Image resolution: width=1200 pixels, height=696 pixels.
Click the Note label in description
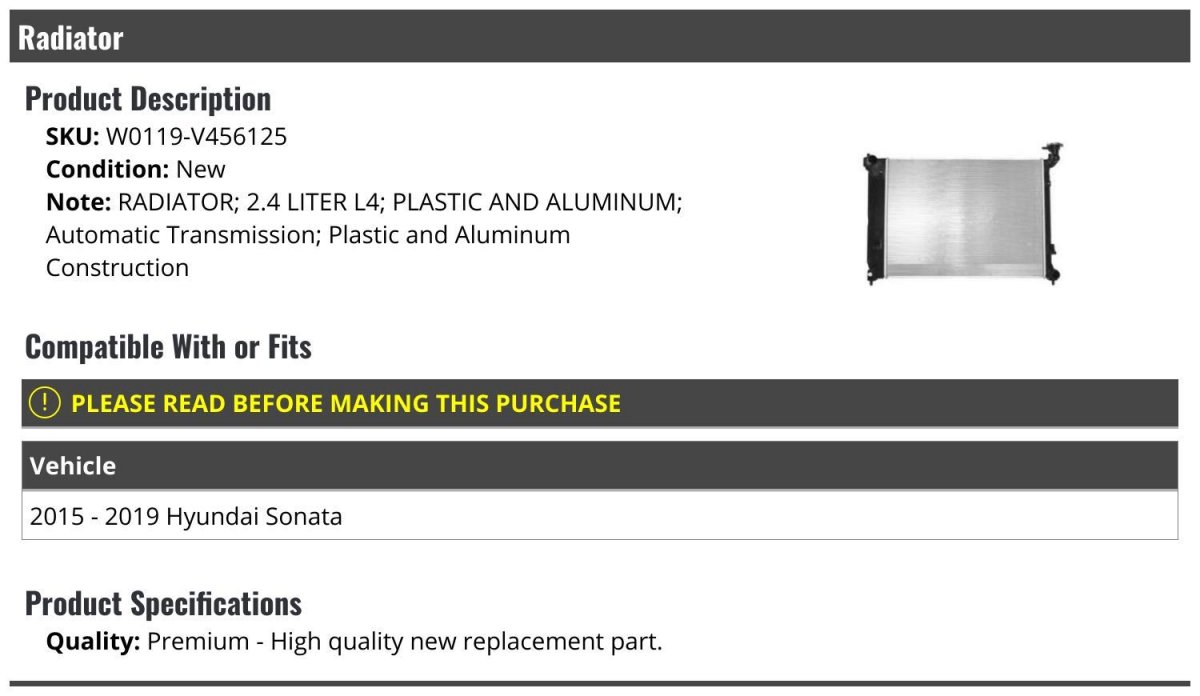click(78, 202)
